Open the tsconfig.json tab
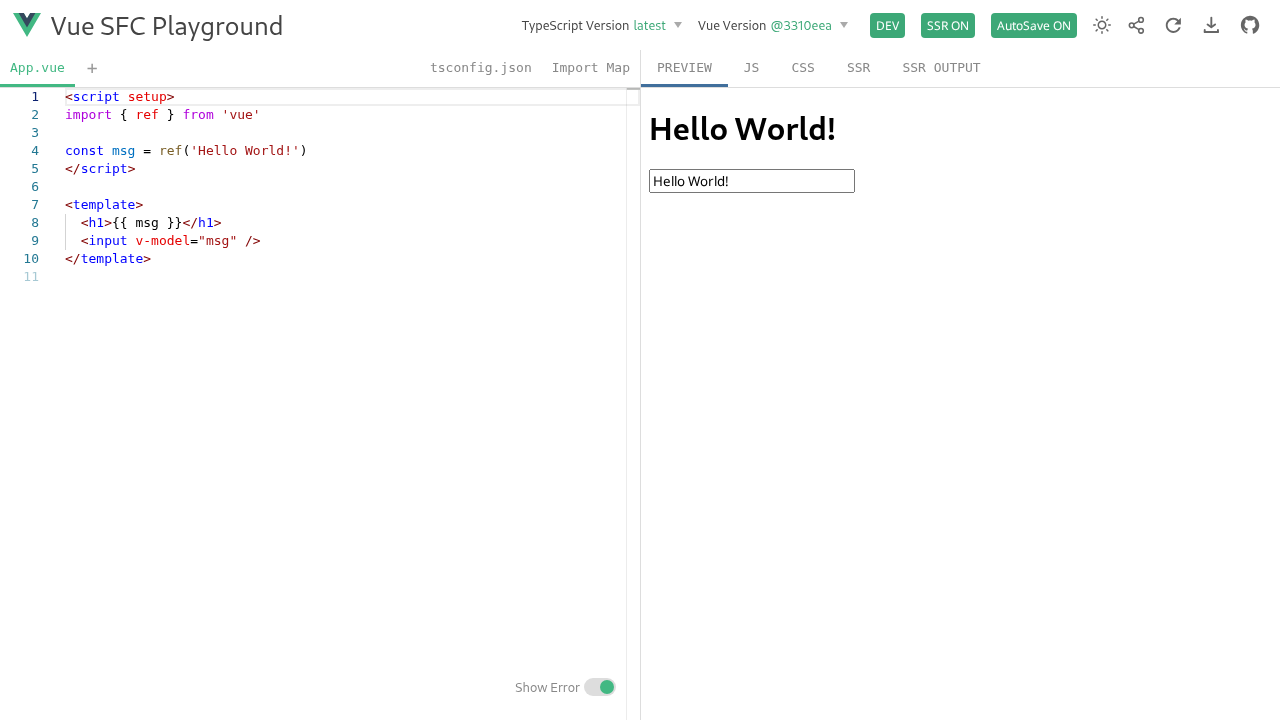This screenshot has width=1280, height=720. (x=481, y=68)
